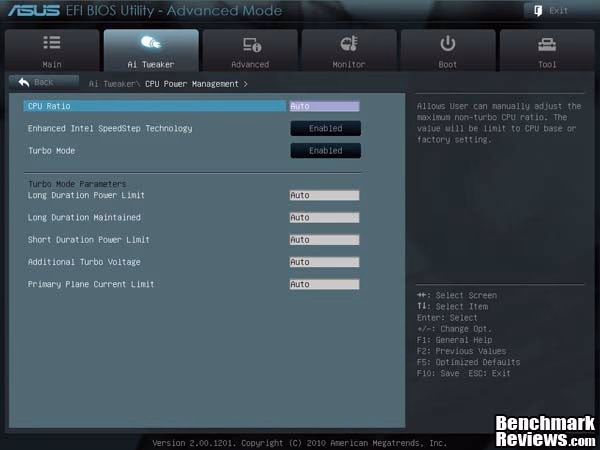The width and height of the screenshot is (600, 450).
Task: Switch to the Ai Tweaker tab
Action: coord(151,50)
